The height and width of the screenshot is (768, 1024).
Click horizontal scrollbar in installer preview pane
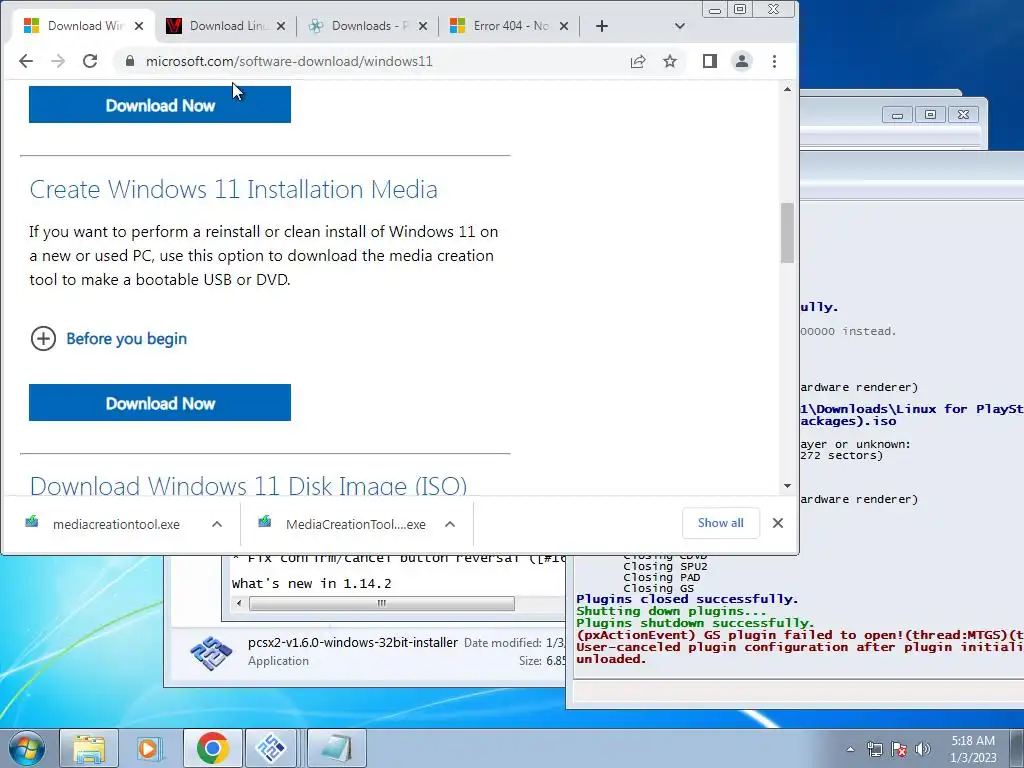click(x=381, y=603)
